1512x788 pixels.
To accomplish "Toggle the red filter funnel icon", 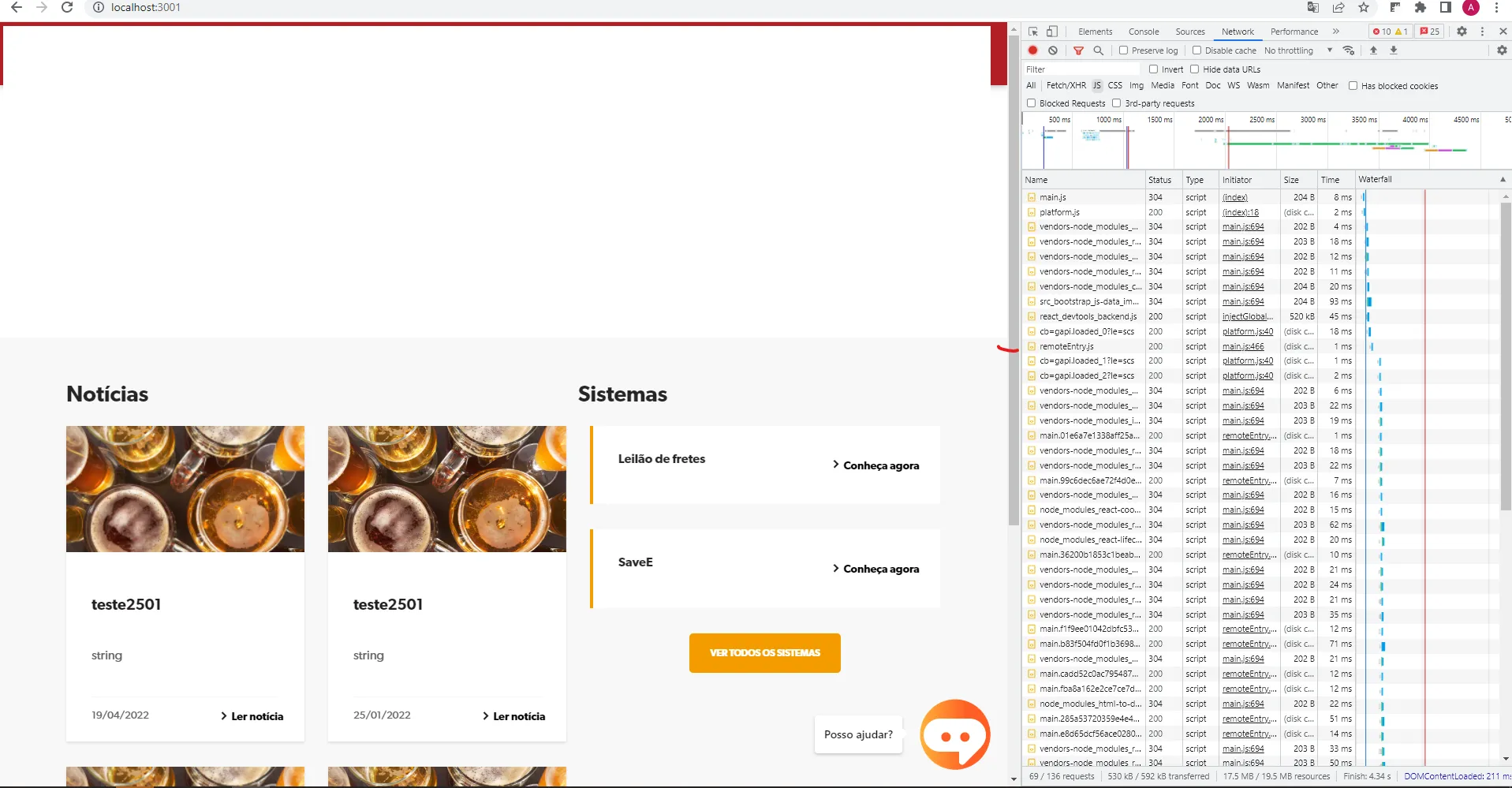I will click(x=1078, y=50).
